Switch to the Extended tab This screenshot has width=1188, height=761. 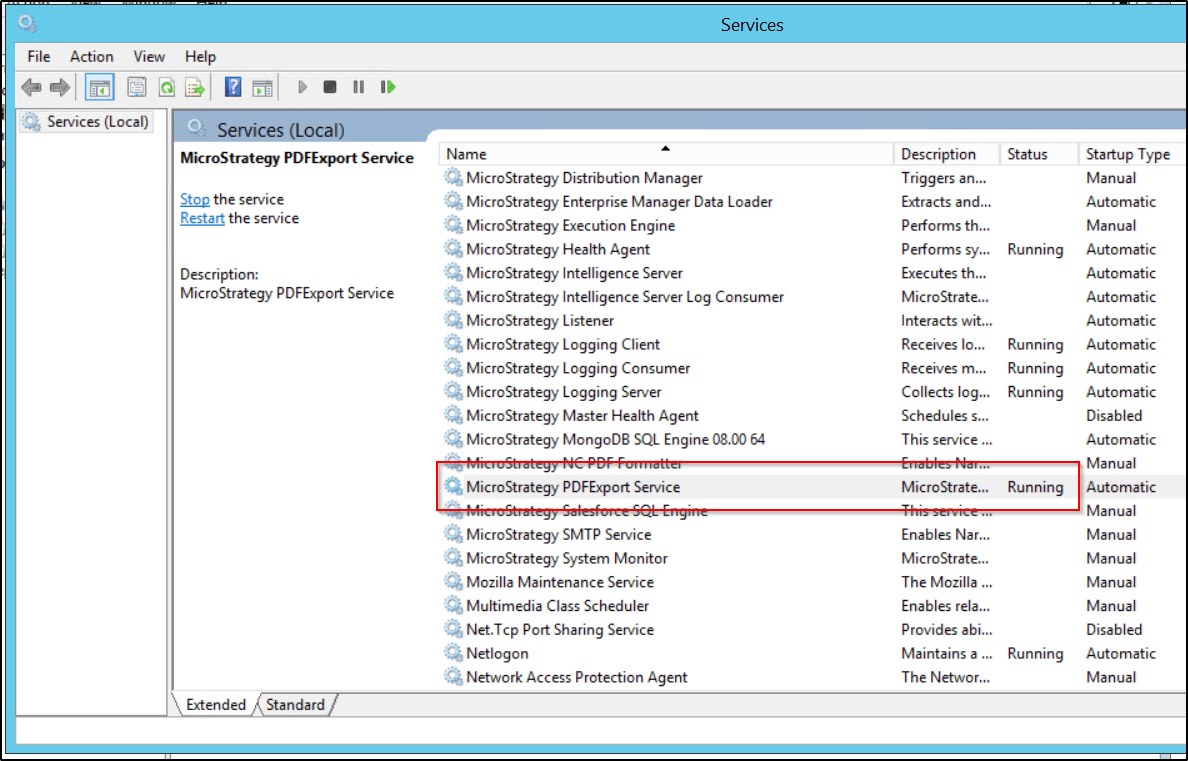(216, 705)
